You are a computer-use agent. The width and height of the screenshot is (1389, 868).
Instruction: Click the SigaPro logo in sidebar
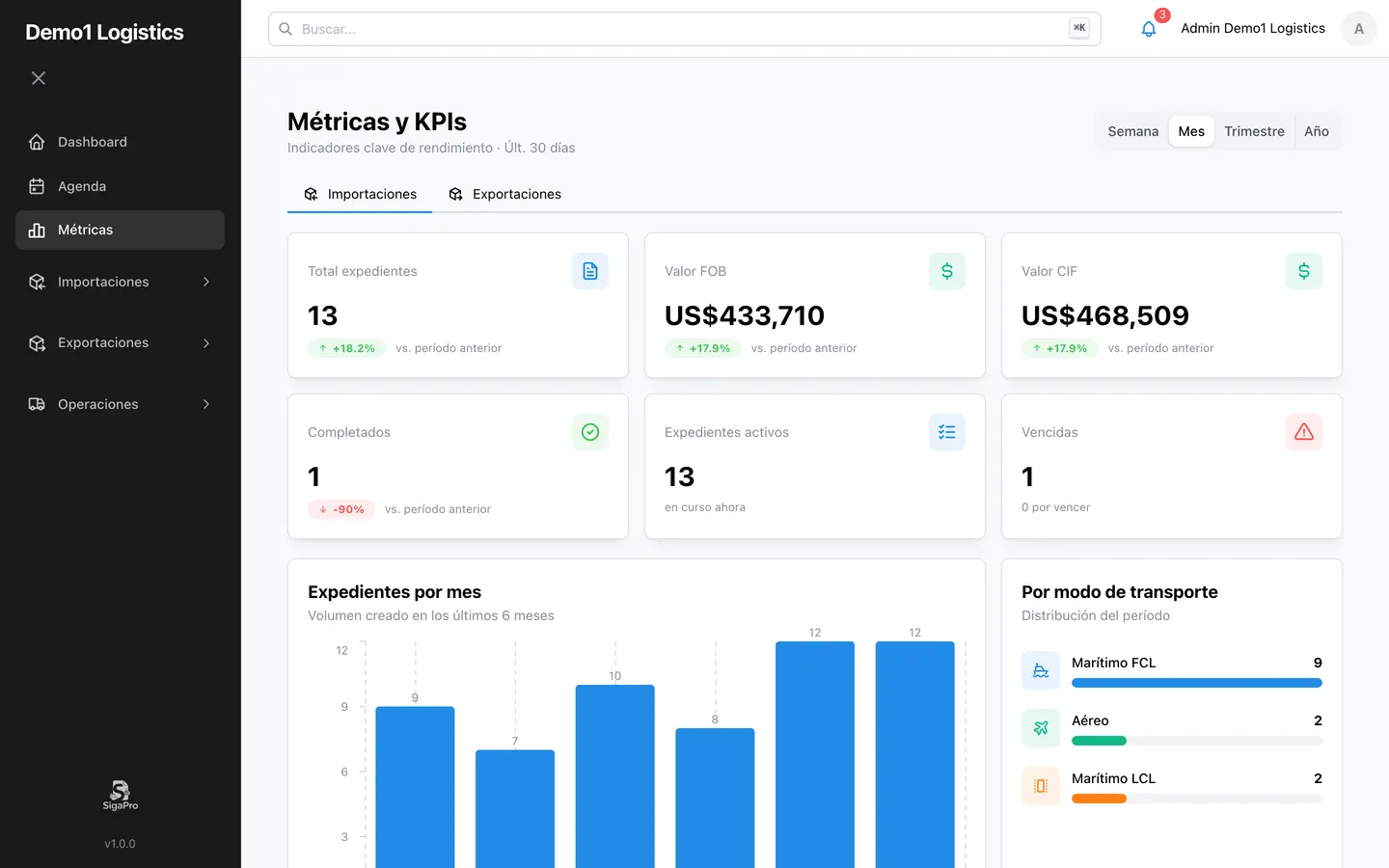point(121,796)
